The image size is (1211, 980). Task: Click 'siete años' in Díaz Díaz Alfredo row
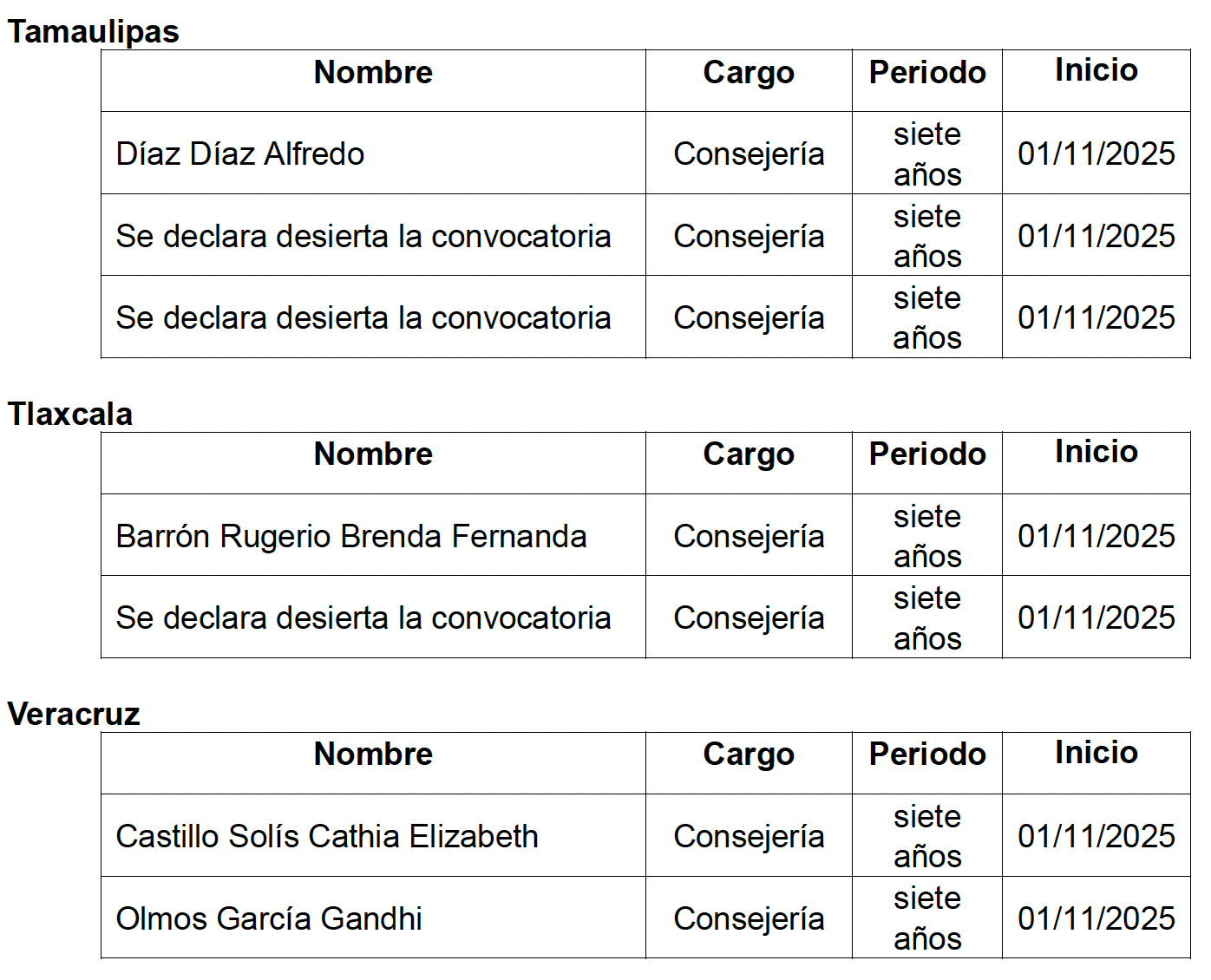point(927,154)
